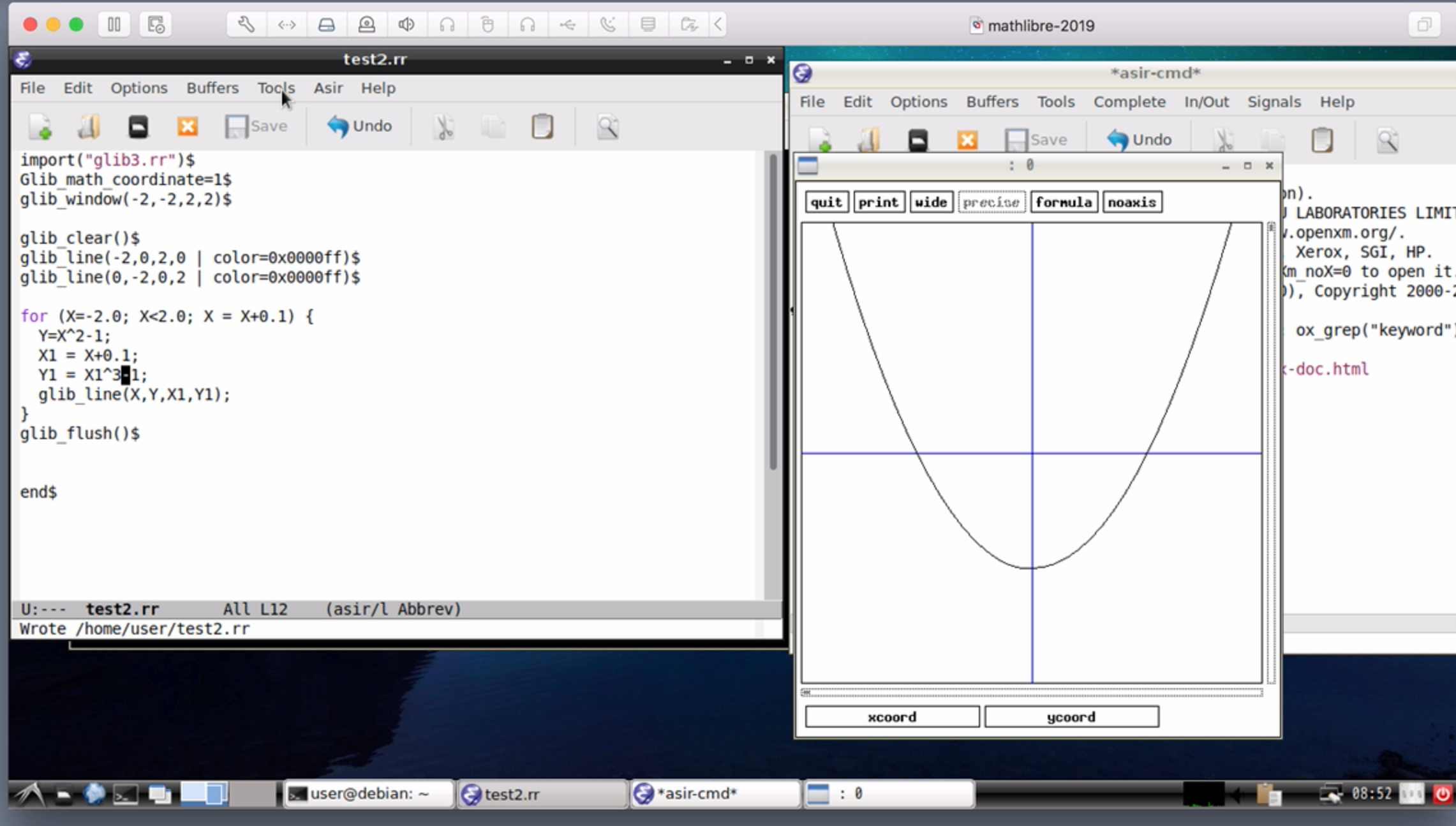
Task: Switch to user@debian terminal taskbar entry
Action: click(368, 794)
